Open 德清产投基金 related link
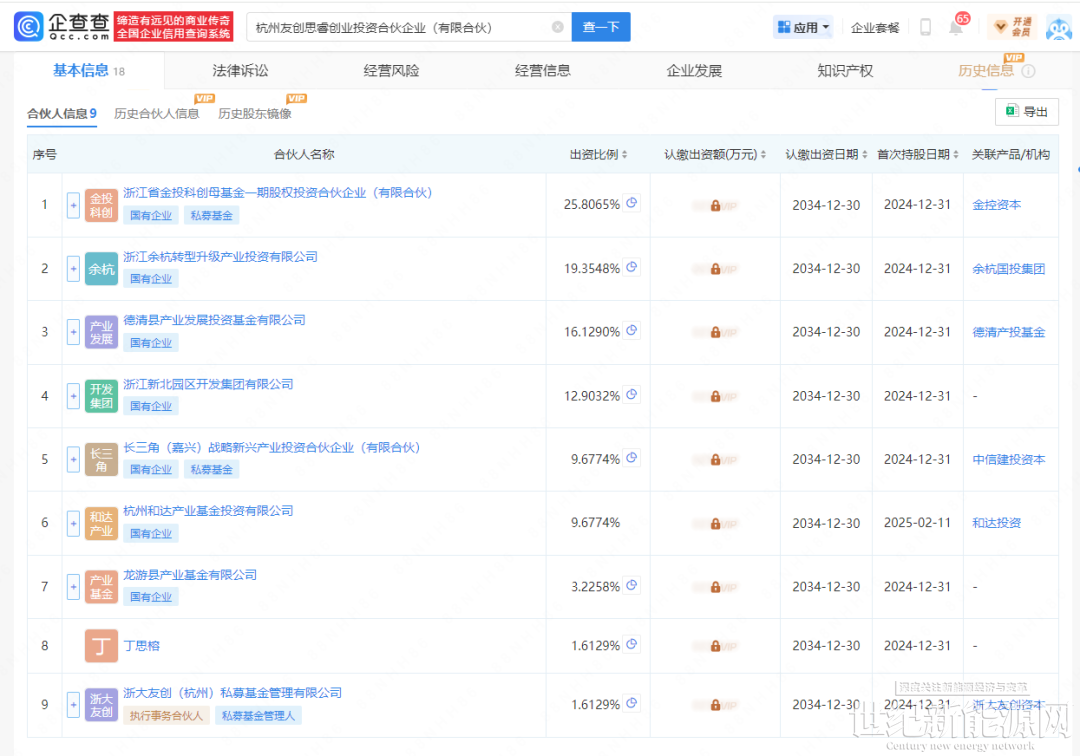The image size is (1080, 756). pos(1008,332)
